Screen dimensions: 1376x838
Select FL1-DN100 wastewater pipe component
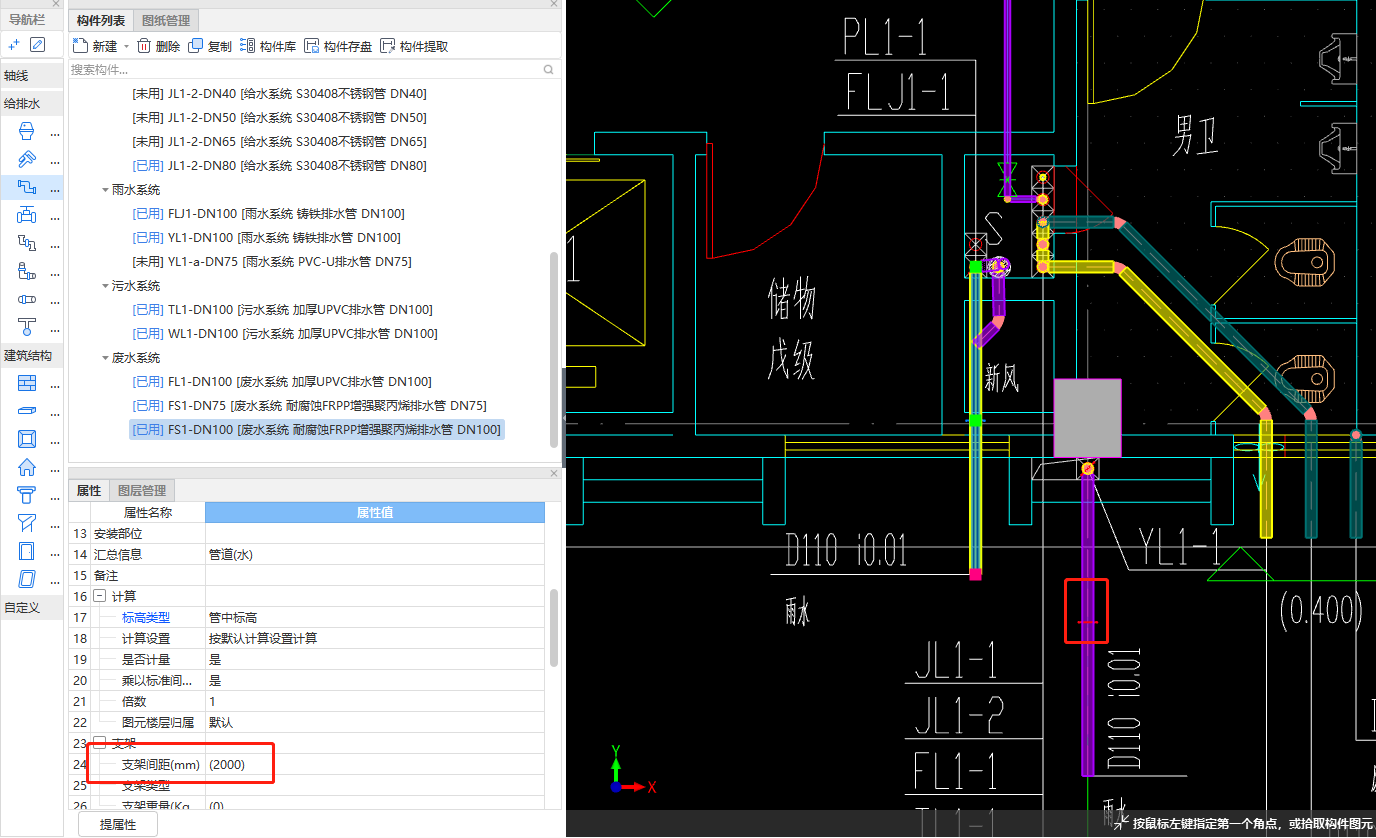coord(282,382)
